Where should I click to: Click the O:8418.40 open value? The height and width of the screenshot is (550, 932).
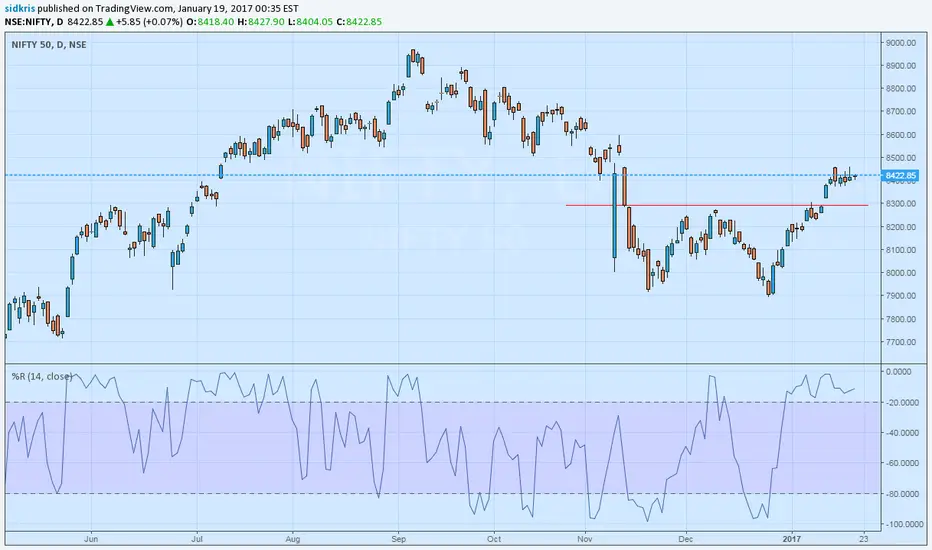(210, 22)
